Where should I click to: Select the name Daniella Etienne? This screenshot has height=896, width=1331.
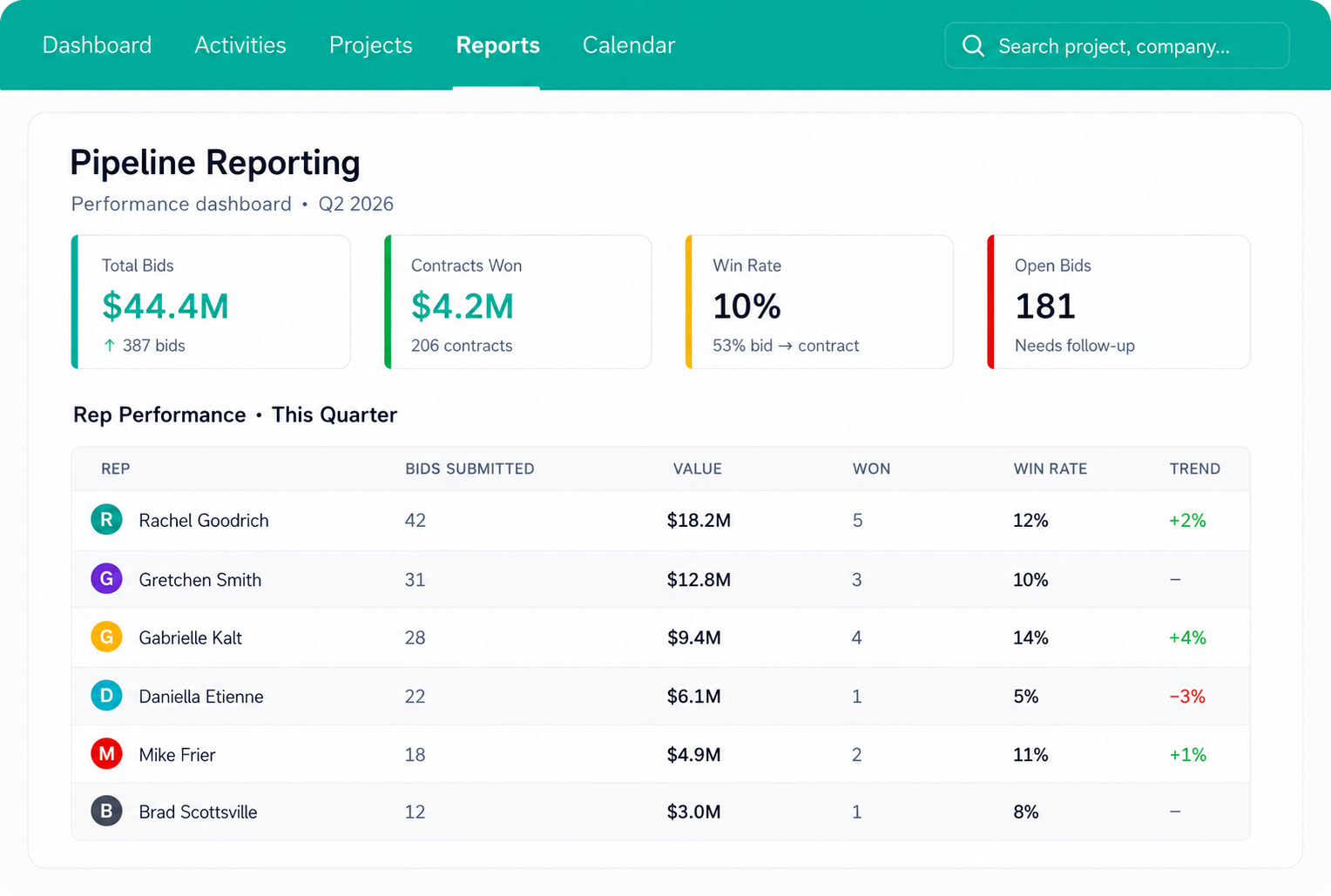[x=201, y=697]
